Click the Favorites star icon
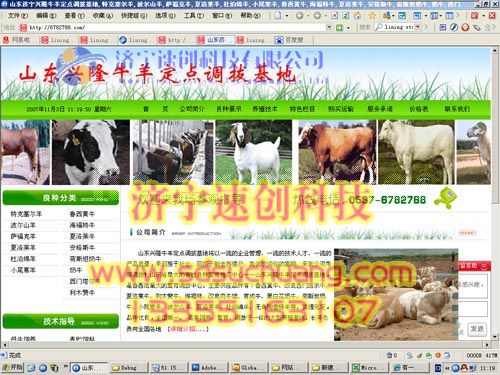This screenshot has width=500, height=375. 372,15
